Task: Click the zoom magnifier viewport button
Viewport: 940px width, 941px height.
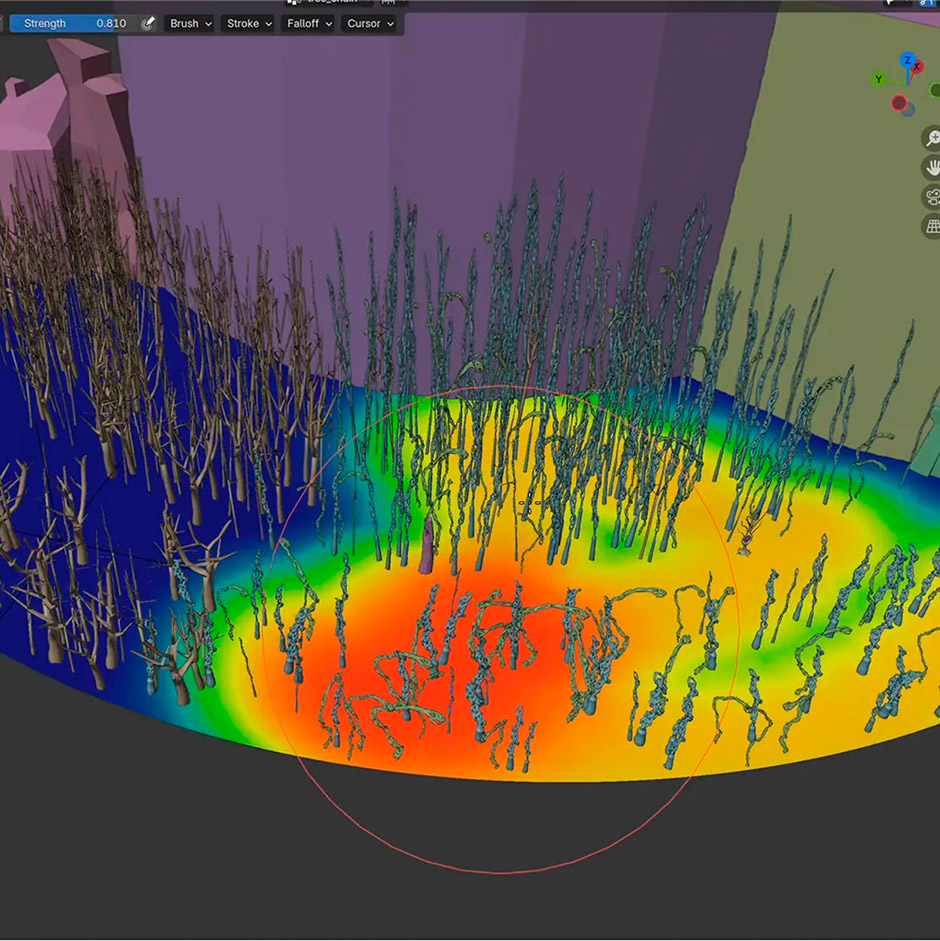Action: pos(933,138)
